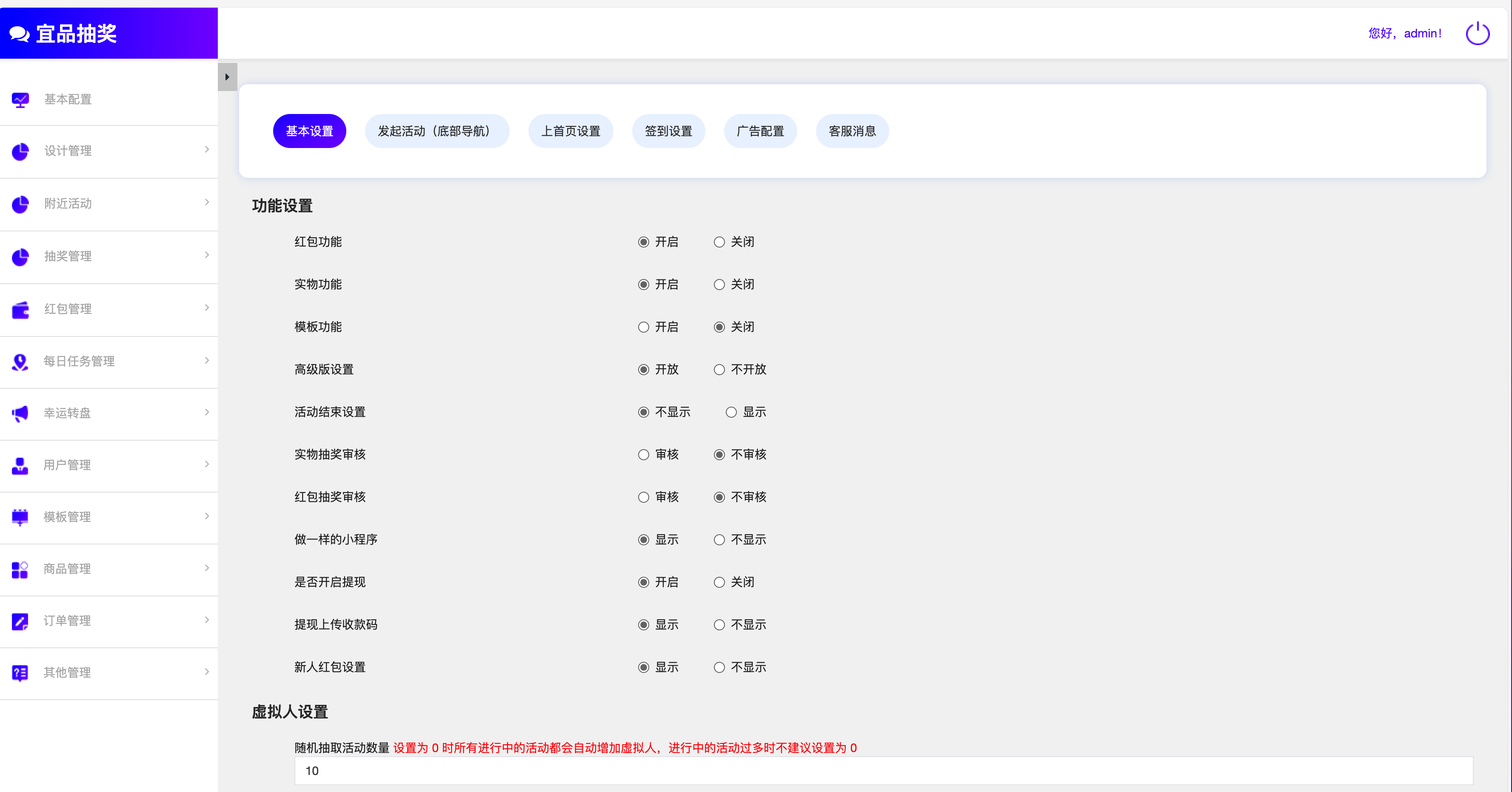Screen dimensions: 1512x792
Task: Open the 广告配置 tab
Action: tap(760, 131)
